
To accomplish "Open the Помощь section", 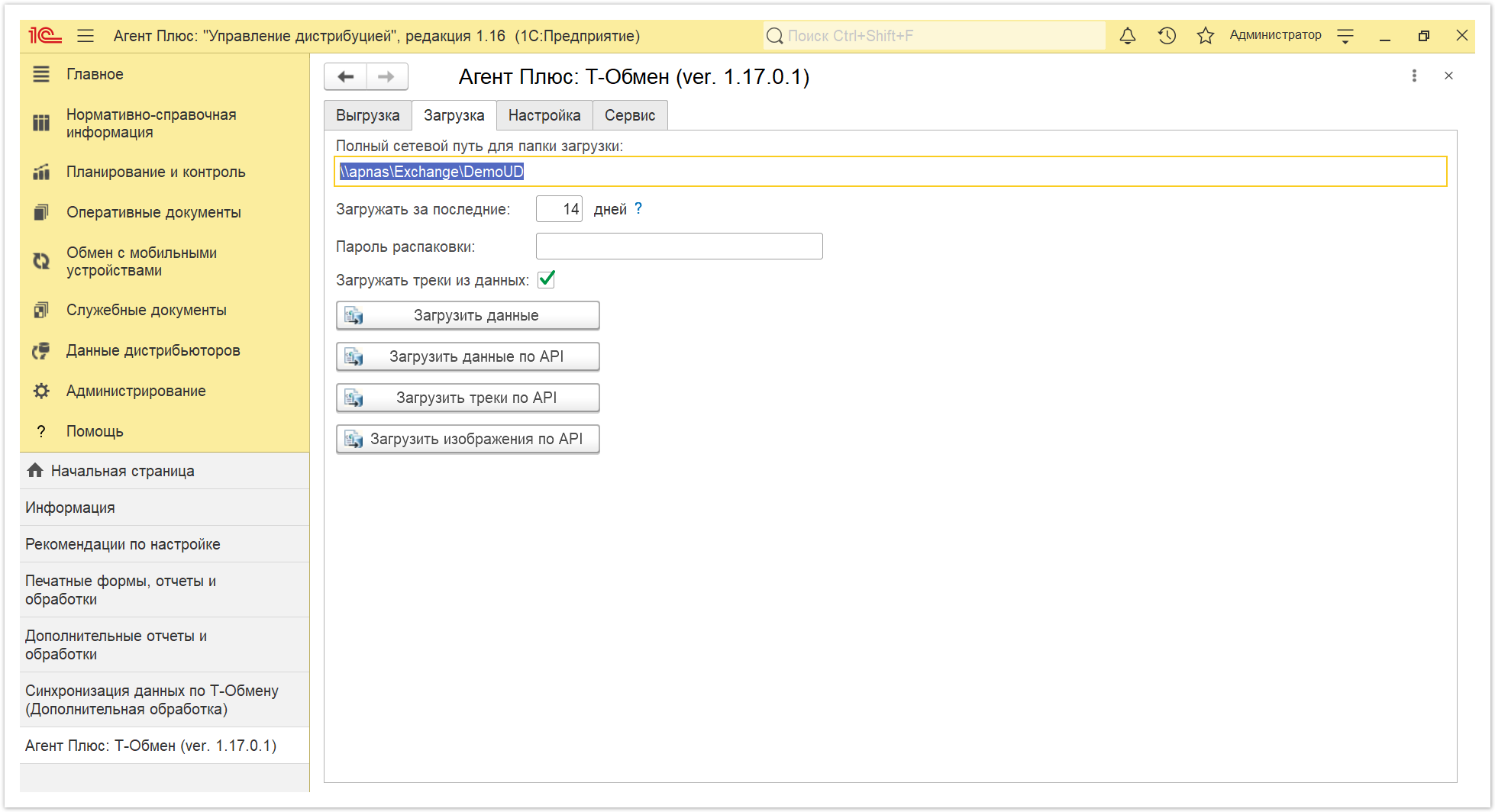I will [x=165, y=431].
